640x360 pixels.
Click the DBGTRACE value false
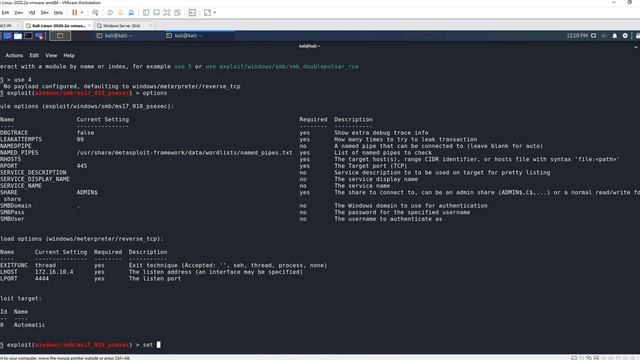(85, 133)
